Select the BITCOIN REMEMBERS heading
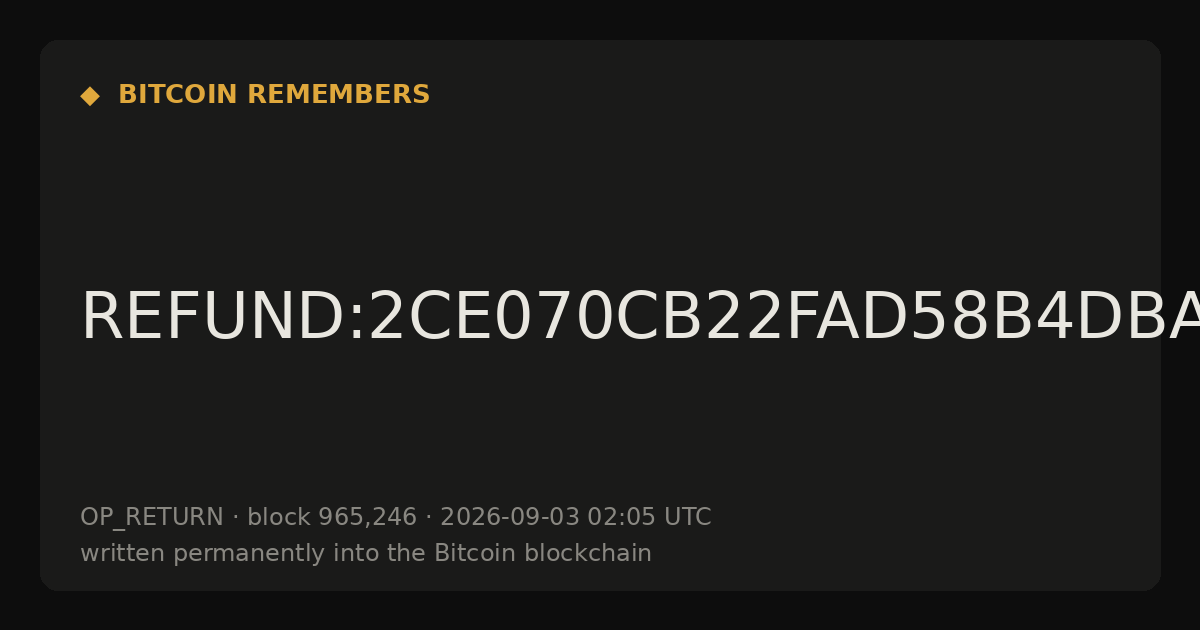 tap(274, 95)
